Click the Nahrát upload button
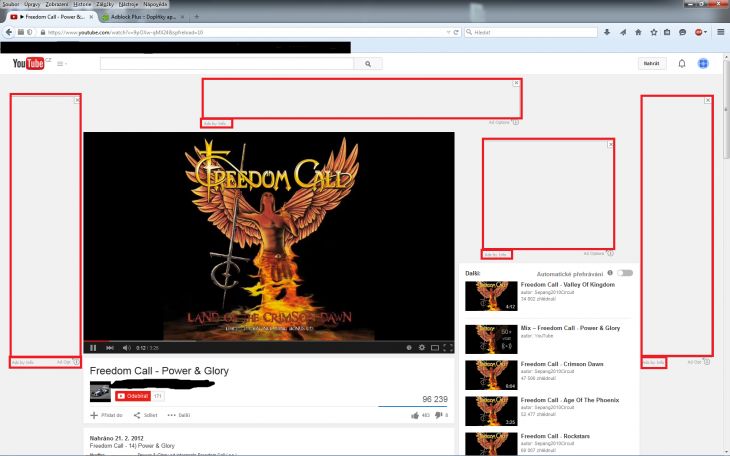Image resolution: width=730 pixels, height=456 pixels. (651, 63)
